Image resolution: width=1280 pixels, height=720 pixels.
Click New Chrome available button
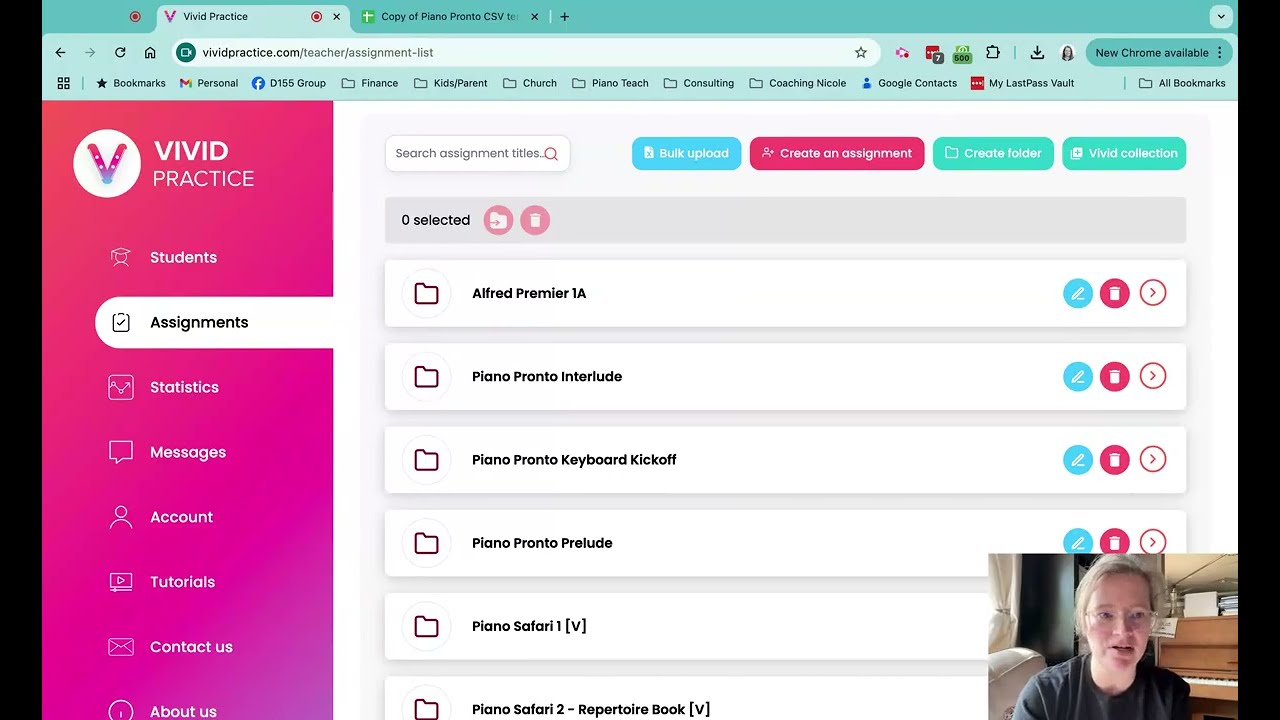(1158, 52)
